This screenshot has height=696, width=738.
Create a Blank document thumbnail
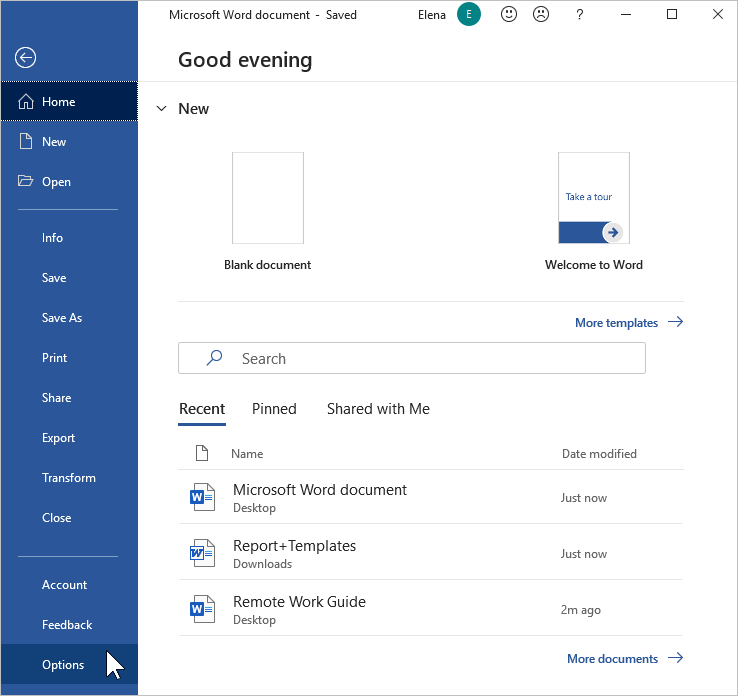[x=268, y=198]
